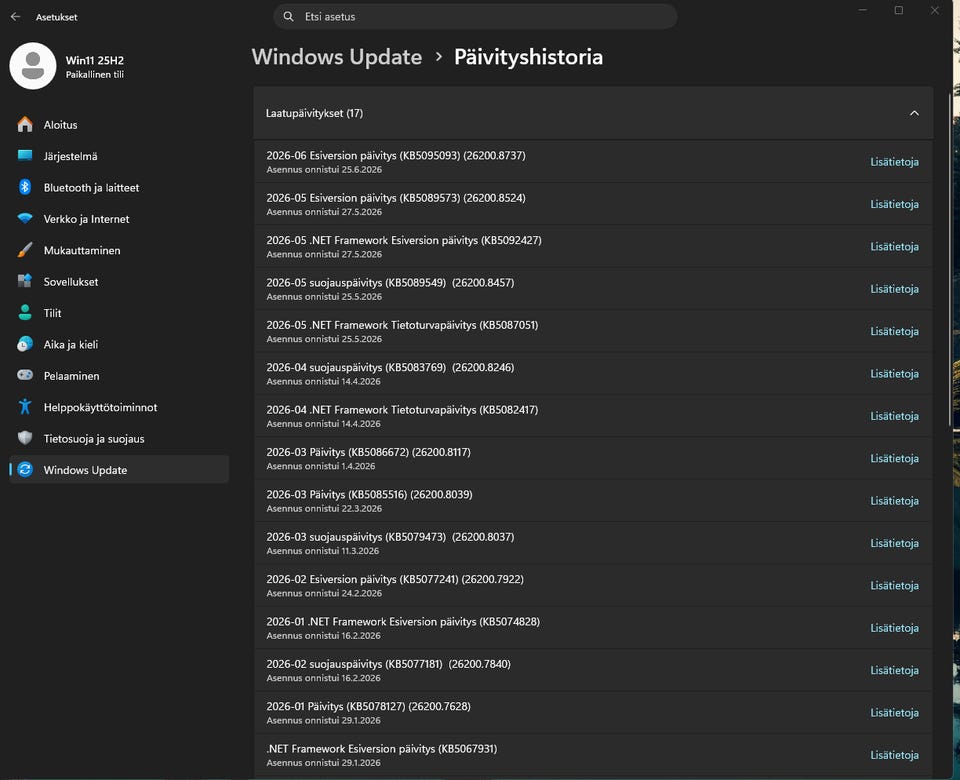Click 'Asennus onnistui 22.3.2026' status text
The image size is (960, 780).
click(324, 508)
